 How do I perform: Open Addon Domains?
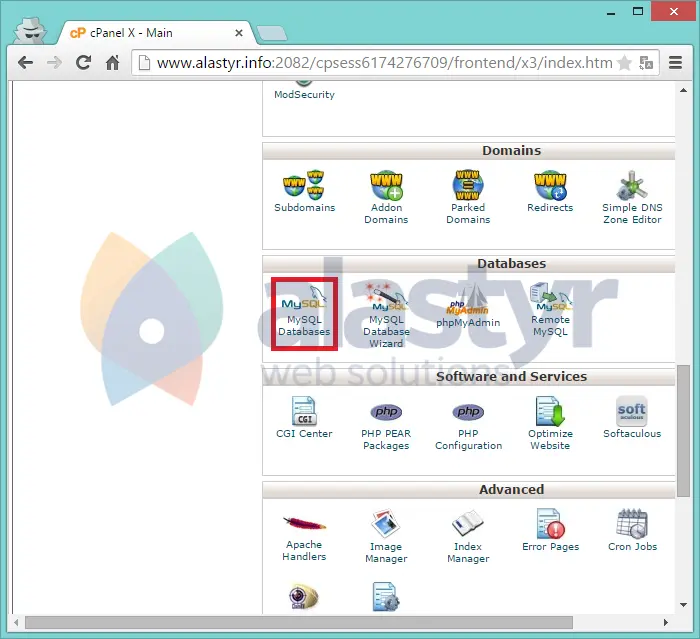click(x=386, y=197)
